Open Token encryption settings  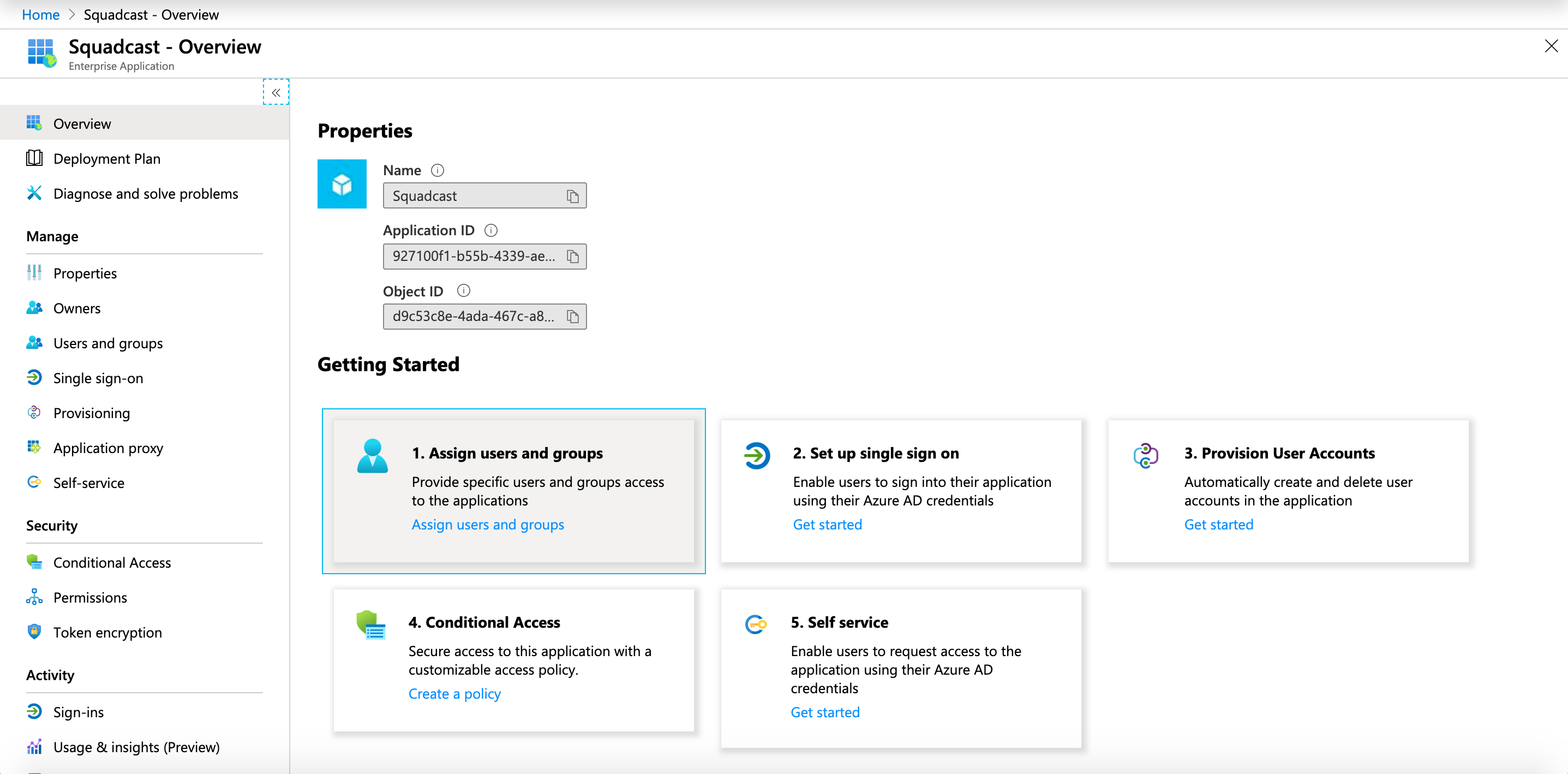pyautogui.click(x=107, y=632)
